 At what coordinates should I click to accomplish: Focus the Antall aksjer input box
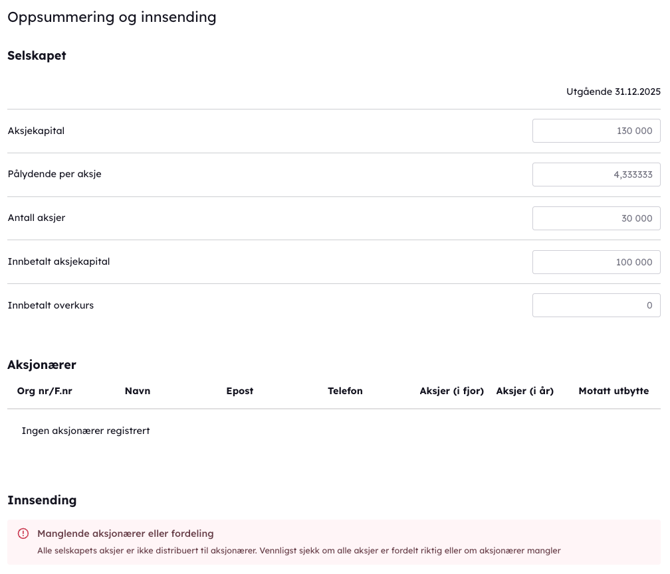(x=596, y=218)
